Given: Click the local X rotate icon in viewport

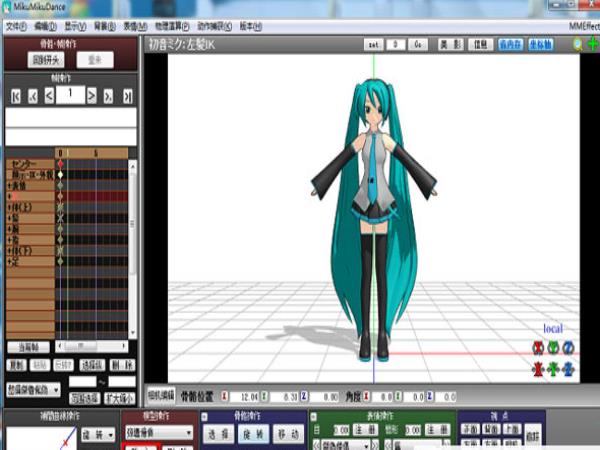Looking at the screenshot, I should click(x=538, y=347).
